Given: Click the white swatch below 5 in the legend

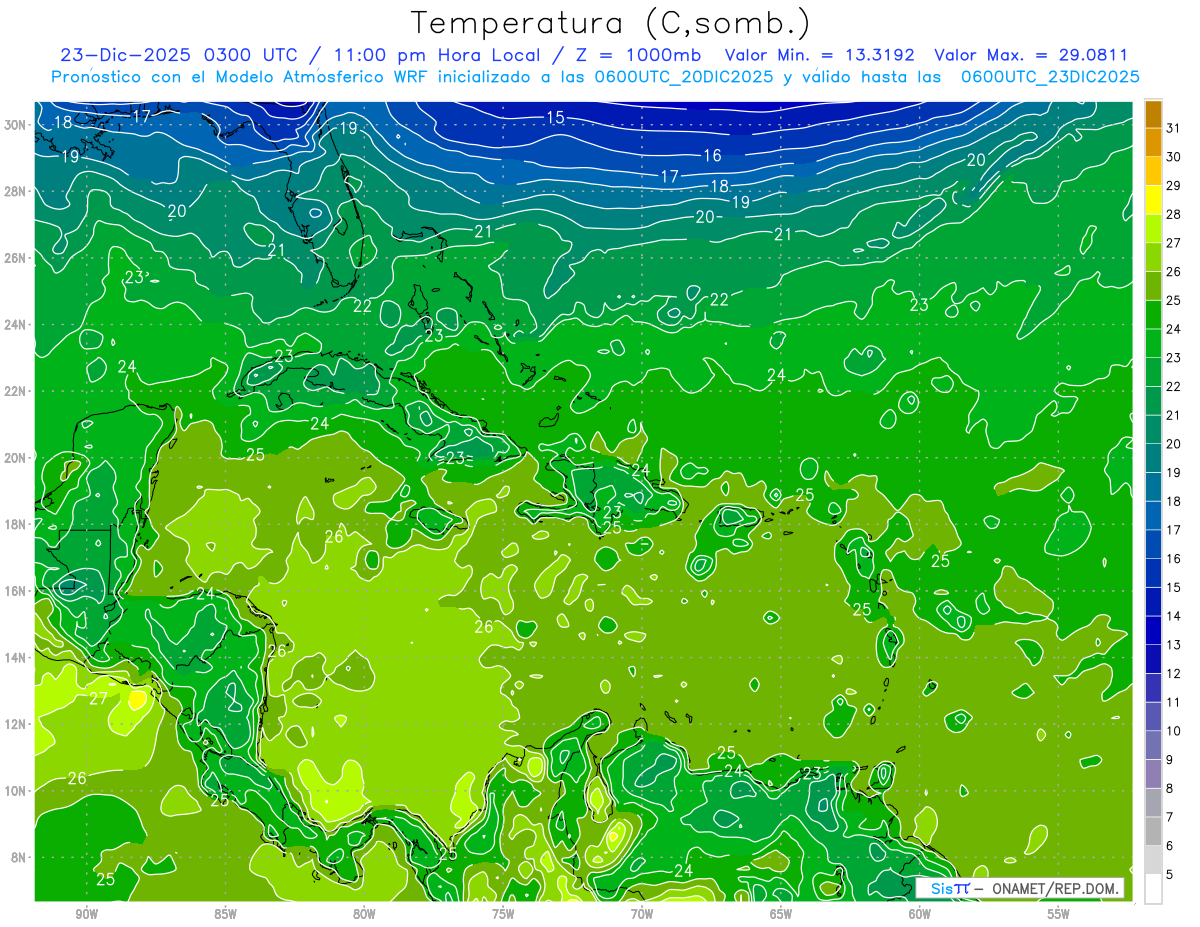Looking at the screenshot, I should 1153,889.
